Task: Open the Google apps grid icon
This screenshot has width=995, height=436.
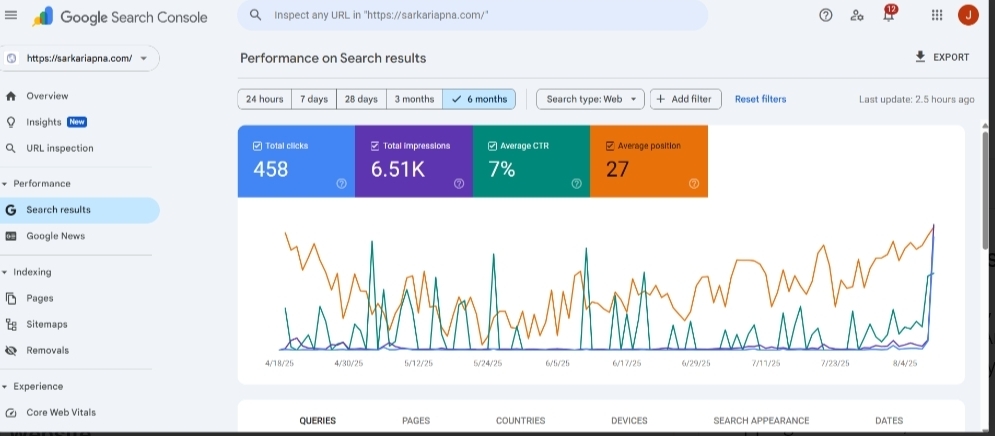Action: pyautogui.click(x=937, y=15)
